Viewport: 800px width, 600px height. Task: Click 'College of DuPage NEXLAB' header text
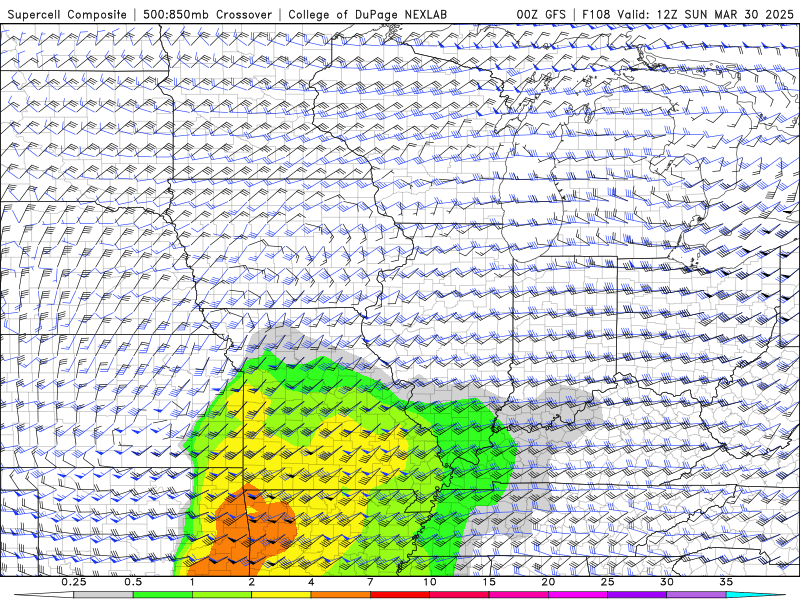[x=367, y=14]
